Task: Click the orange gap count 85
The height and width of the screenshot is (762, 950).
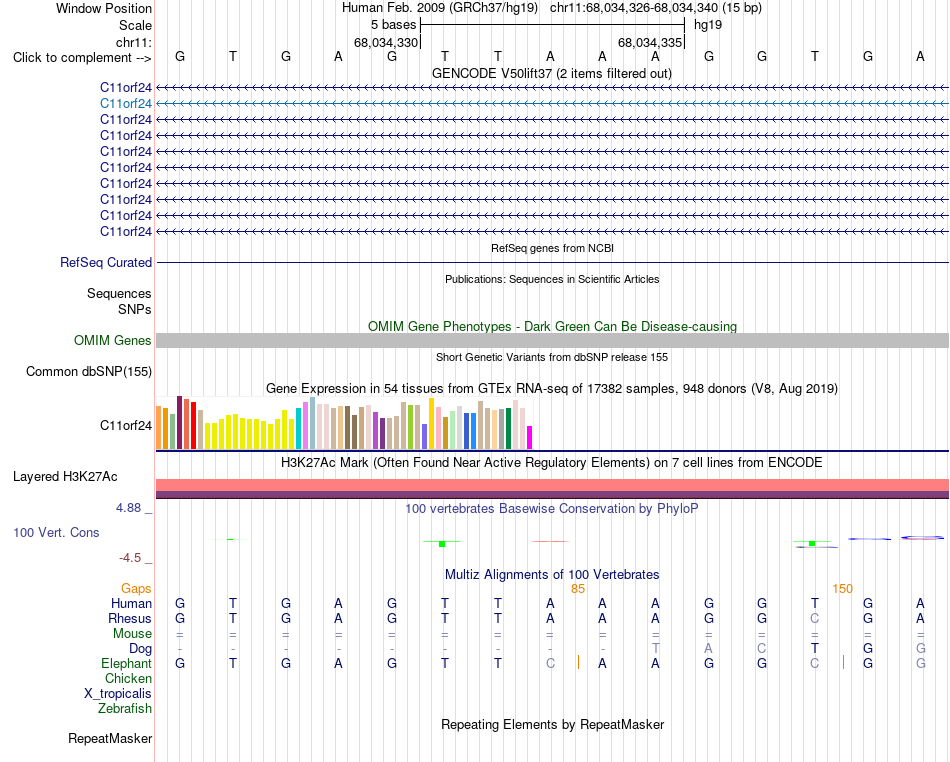Action: (577, 589)
